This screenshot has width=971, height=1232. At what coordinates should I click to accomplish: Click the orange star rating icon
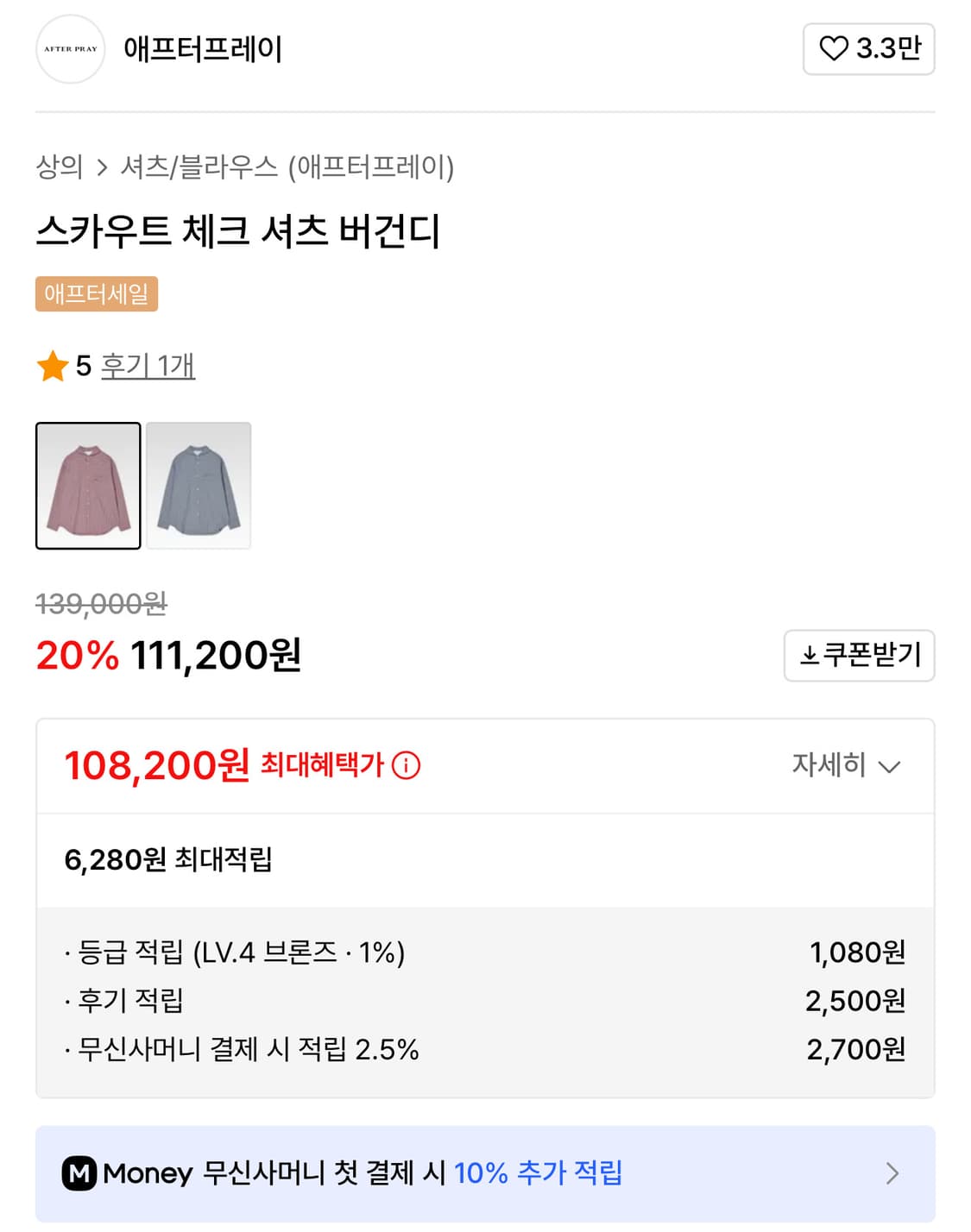(53, 366)
